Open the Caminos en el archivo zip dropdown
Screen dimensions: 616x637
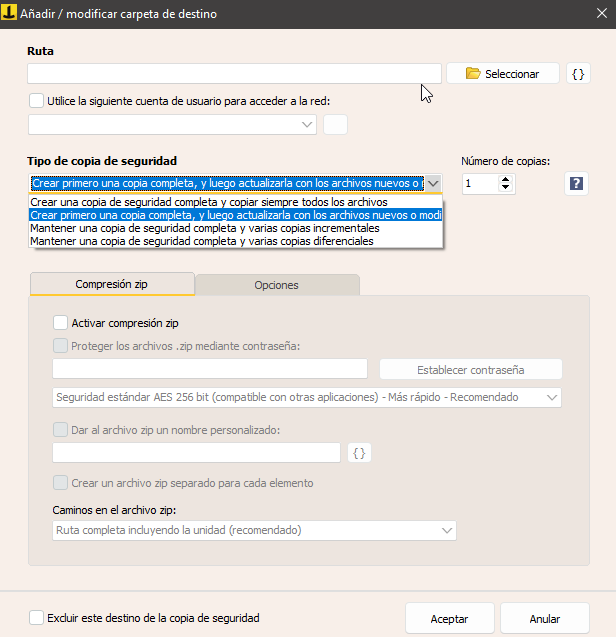click(254, 529)
